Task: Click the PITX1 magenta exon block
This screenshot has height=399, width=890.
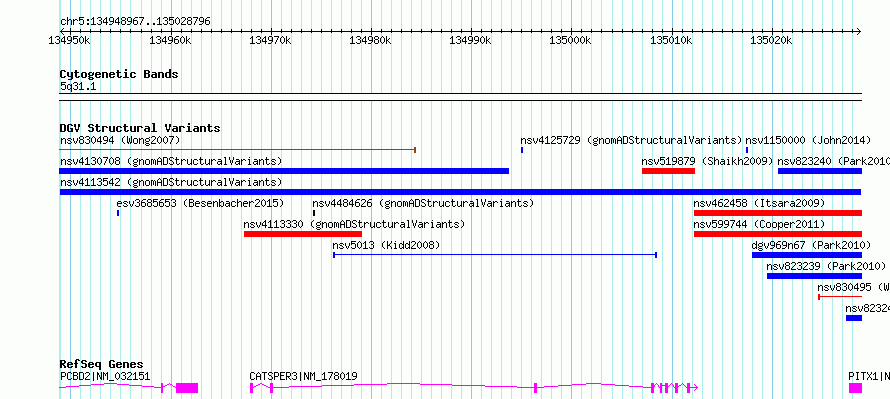Action: (855, 388)
